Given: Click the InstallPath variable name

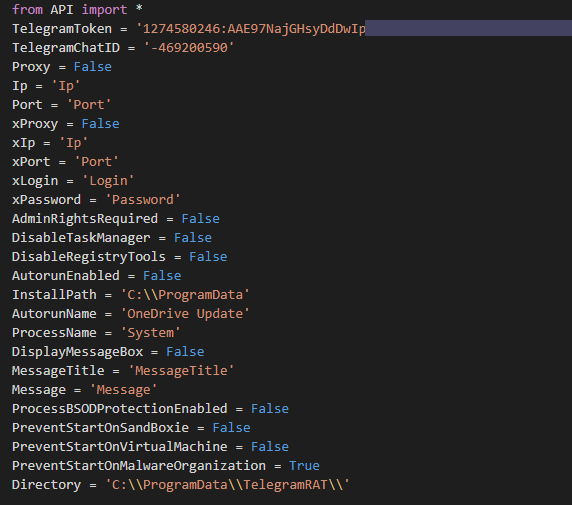Looking at the screenshot, I should (x=54, y=294).
